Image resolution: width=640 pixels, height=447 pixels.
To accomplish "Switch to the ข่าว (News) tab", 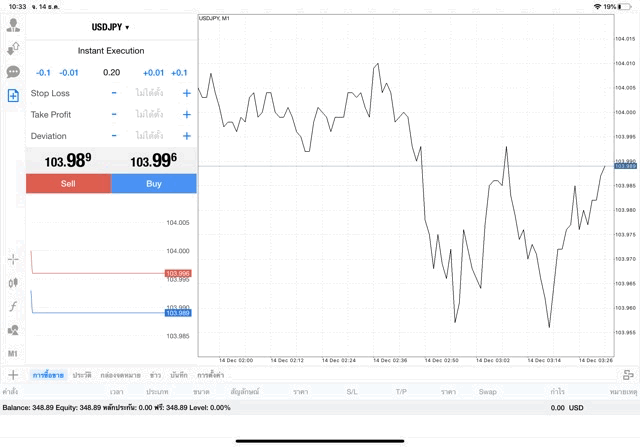I will pyautogui.click(x=155, y=374).
